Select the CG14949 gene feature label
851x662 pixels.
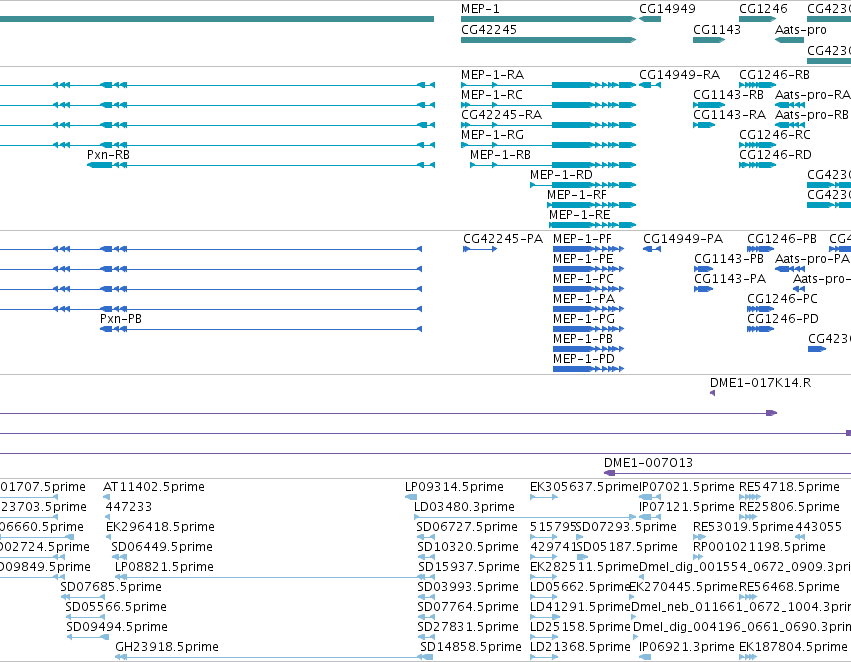tap(667, 9)
